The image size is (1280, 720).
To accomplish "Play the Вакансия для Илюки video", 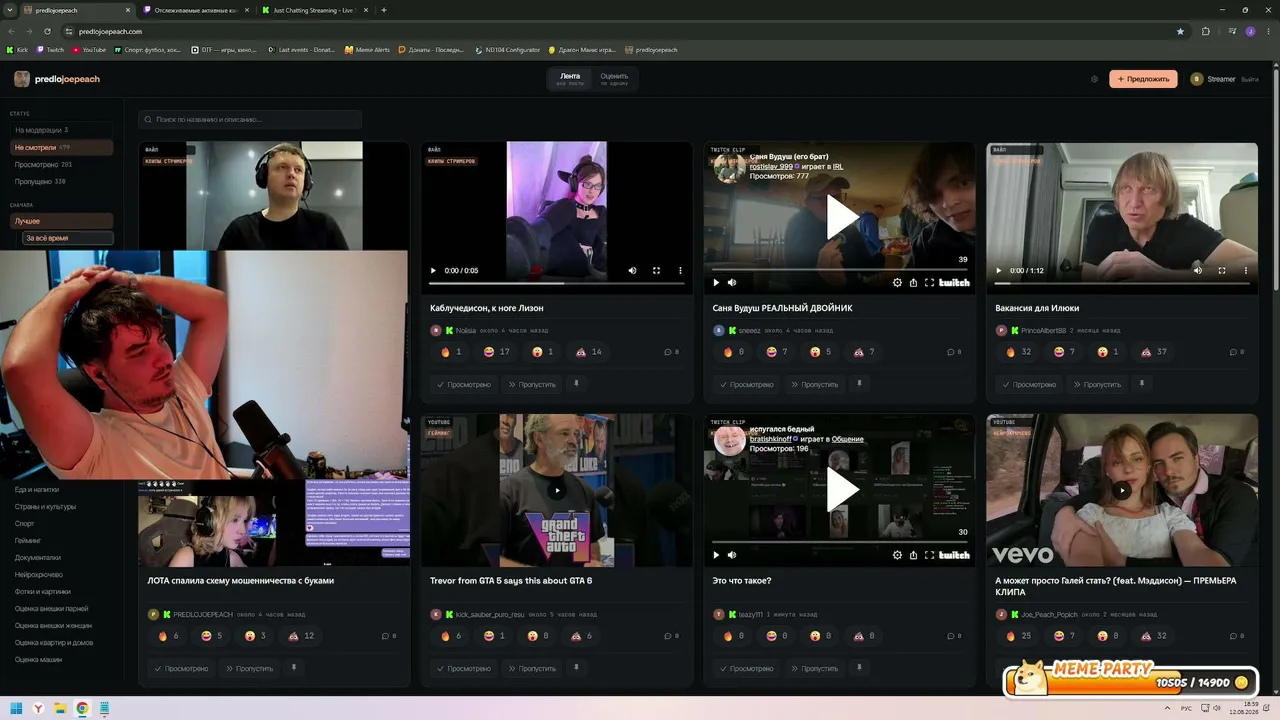I will click(x=998, y=270).
